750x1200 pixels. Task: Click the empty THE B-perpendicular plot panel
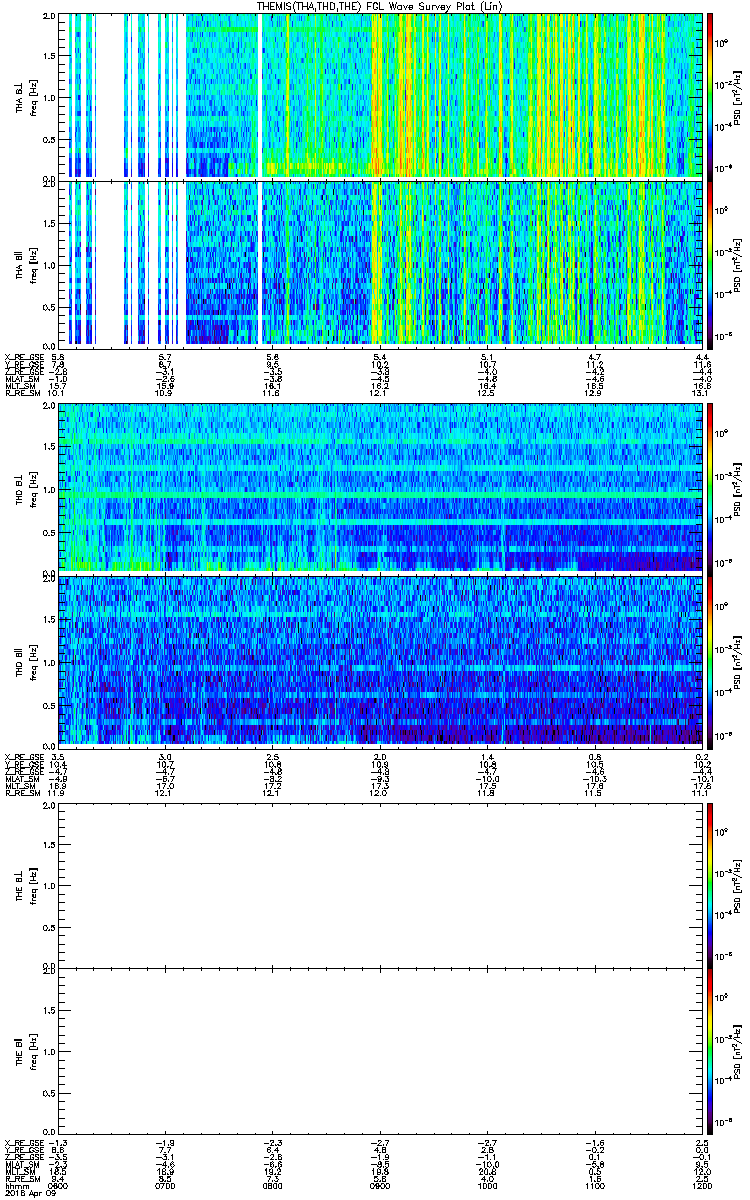point(381,884)
